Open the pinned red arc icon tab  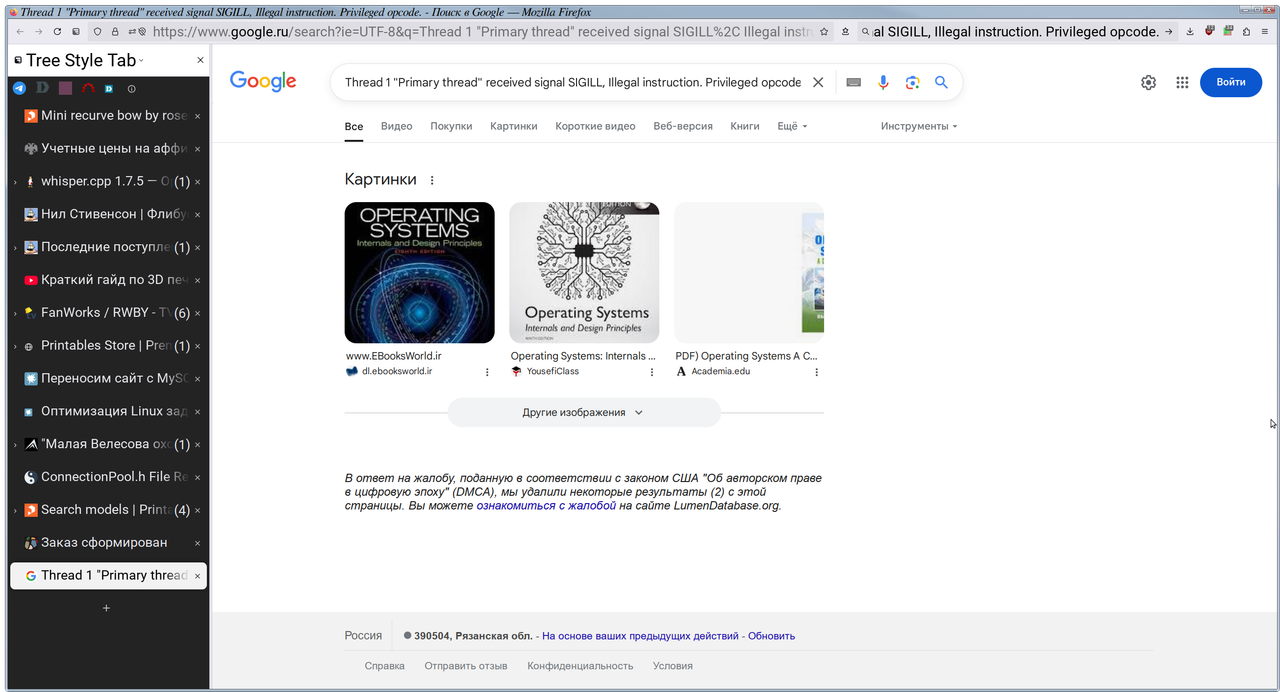[x=88, y=89]
